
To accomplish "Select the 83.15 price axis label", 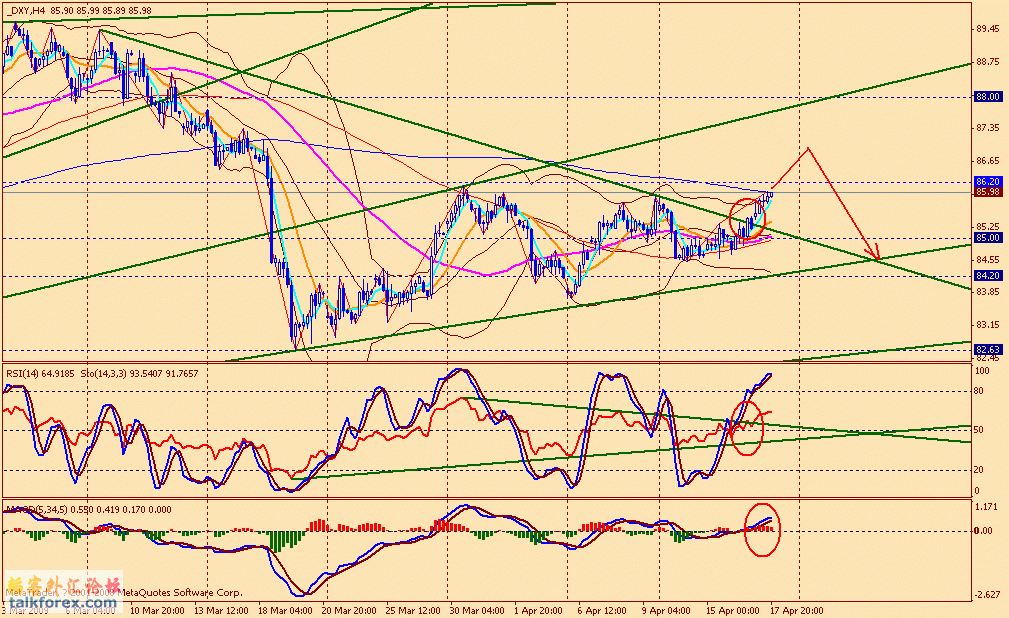I will (x=988, y=324).
